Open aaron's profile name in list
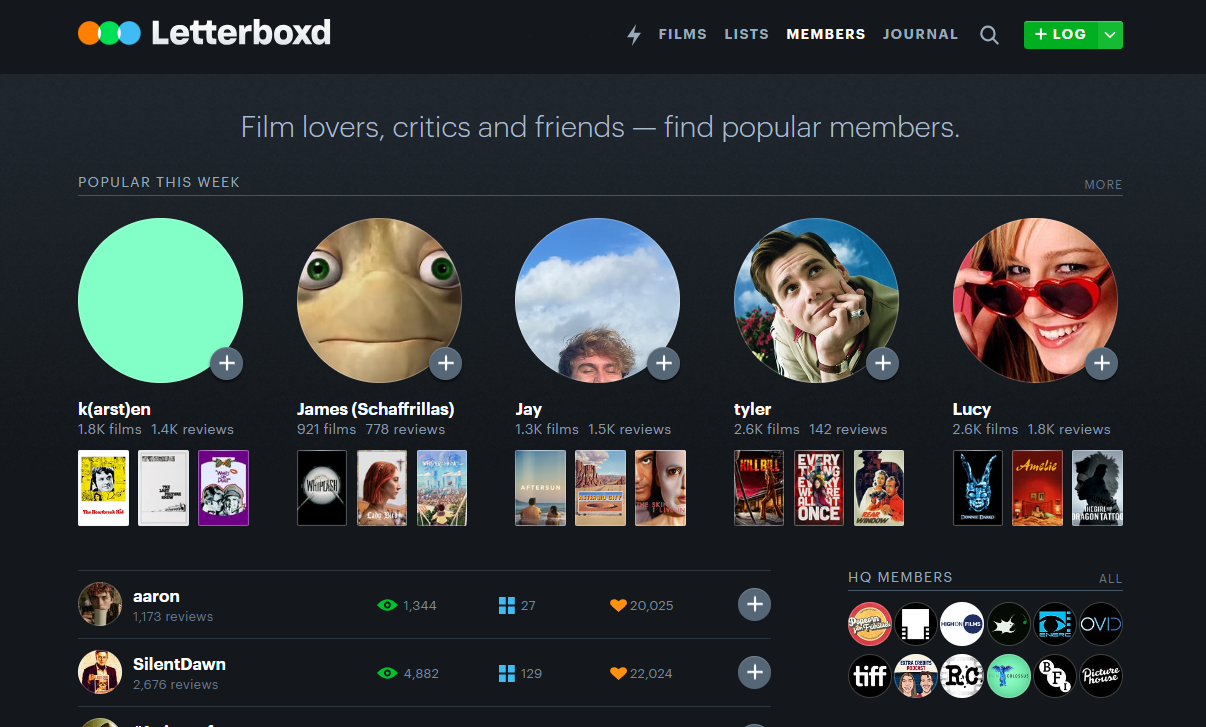1206x727 pixels. click(156, 596)
